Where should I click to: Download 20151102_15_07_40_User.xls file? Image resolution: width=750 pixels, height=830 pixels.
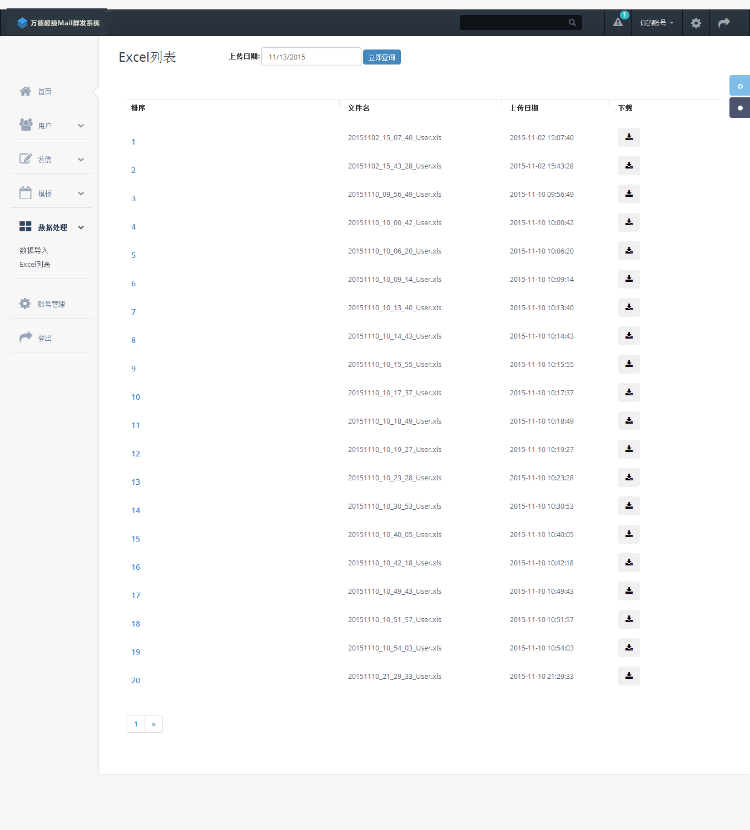629,138
